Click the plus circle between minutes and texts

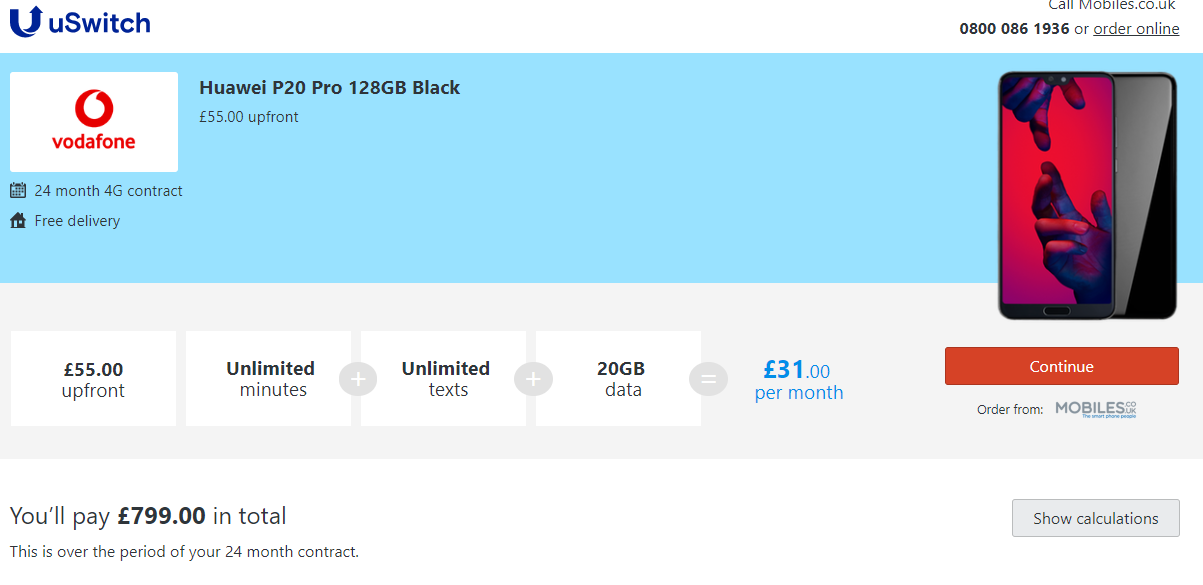click(358, 379)
